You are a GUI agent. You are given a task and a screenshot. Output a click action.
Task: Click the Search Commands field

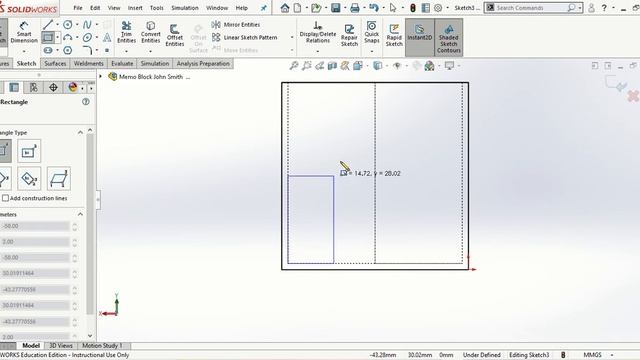(533, 8)
